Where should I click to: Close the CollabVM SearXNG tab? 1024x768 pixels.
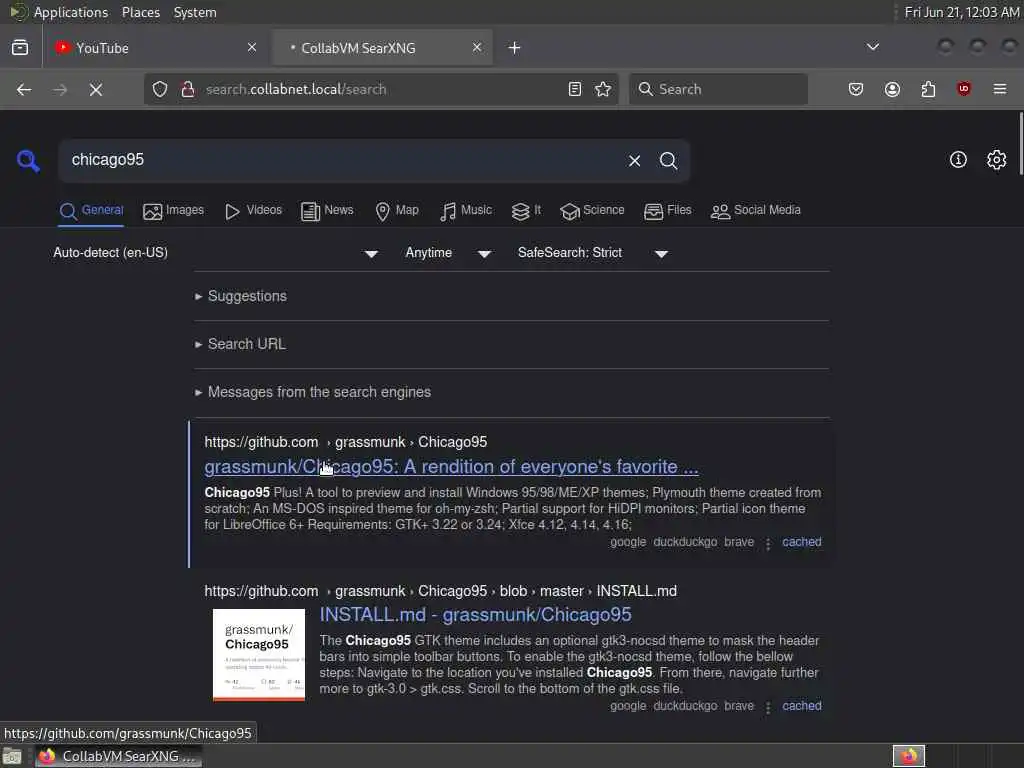click(477, 47)
